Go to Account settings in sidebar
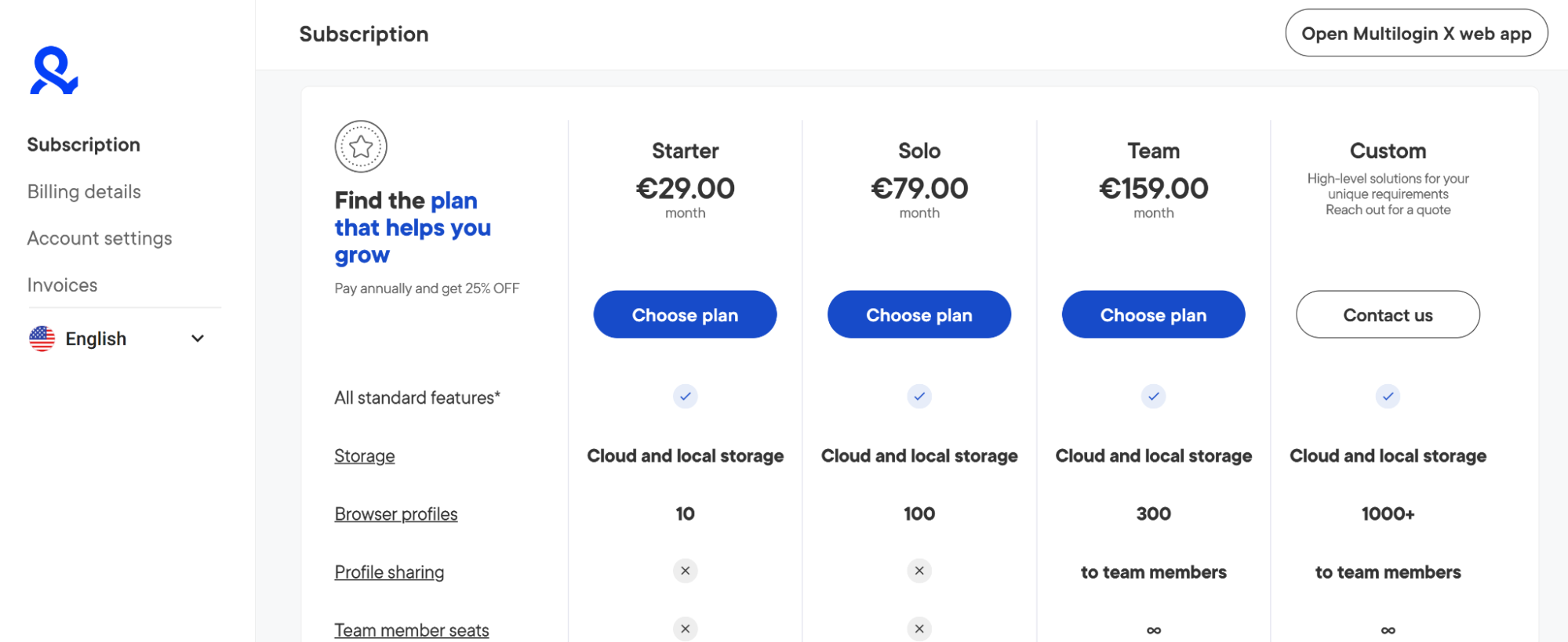This screenshot has width=1568, height=642. coord(100,238)
